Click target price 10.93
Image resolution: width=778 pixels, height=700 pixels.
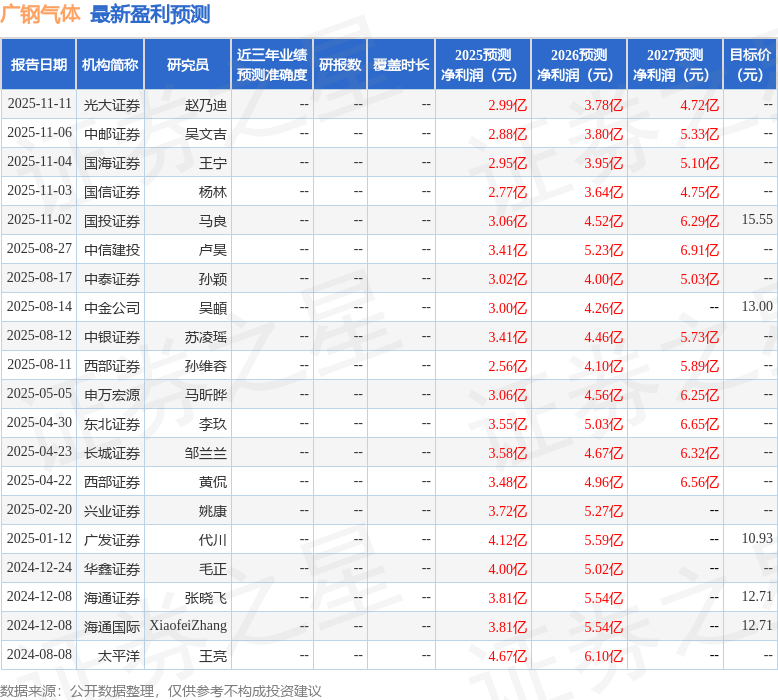(757, 539)
